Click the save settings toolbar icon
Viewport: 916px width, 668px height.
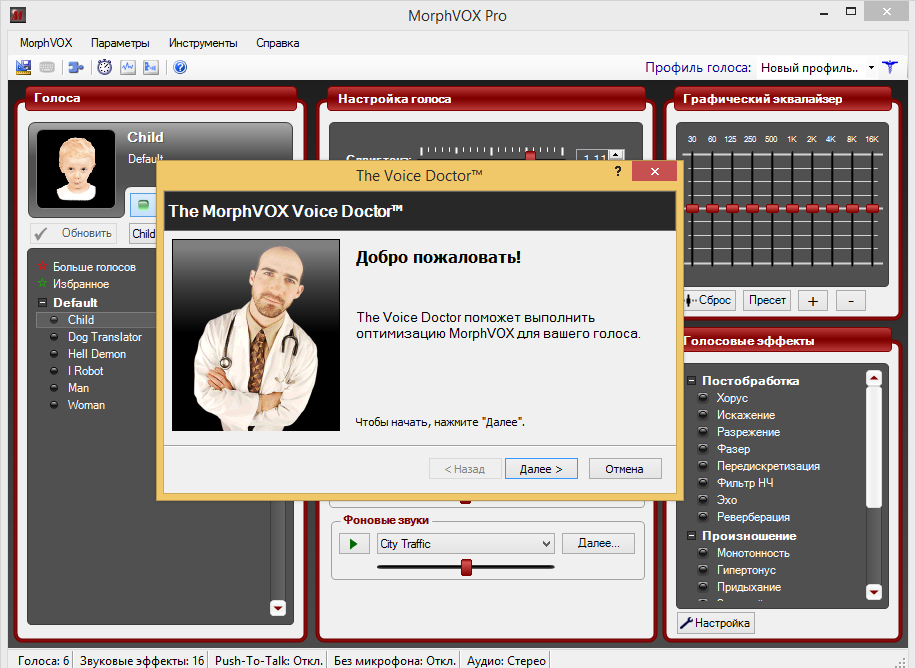point(23,67)
